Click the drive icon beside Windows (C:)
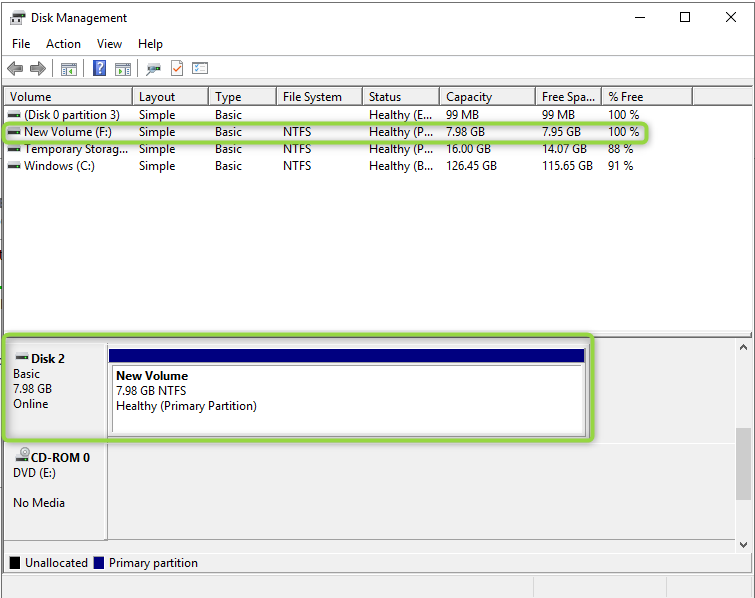 [x=15, y=166]
